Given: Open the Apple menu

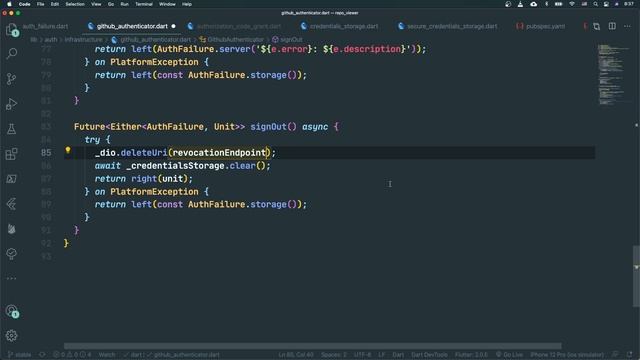Looking at the screenshot, I should [x=9, y=4].
